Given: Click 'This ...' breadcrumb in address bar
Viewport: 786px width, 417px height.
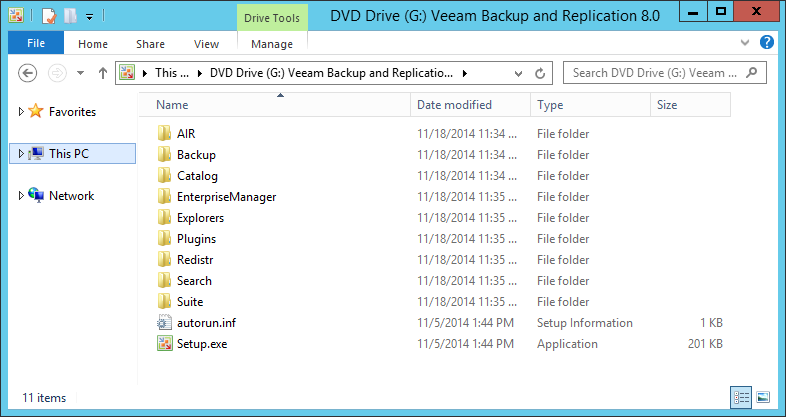Looking at the screenshot, I should (x=172, y=73).
